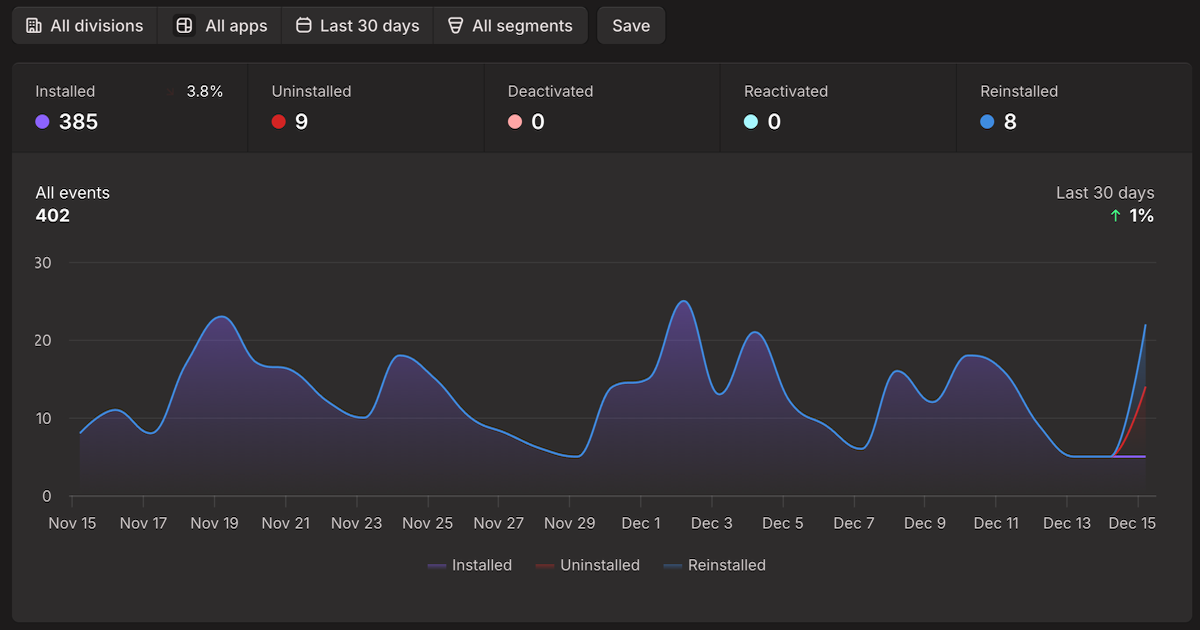Viewport: 1200px width, 630px height.
Task: Click the purple Installed status dot
Action: click(42, 122)
